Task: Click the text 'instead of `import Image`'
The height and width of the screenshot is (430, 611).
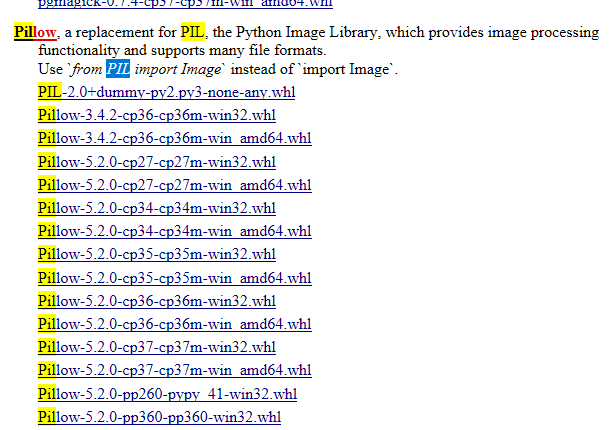Action: (314, 69)
